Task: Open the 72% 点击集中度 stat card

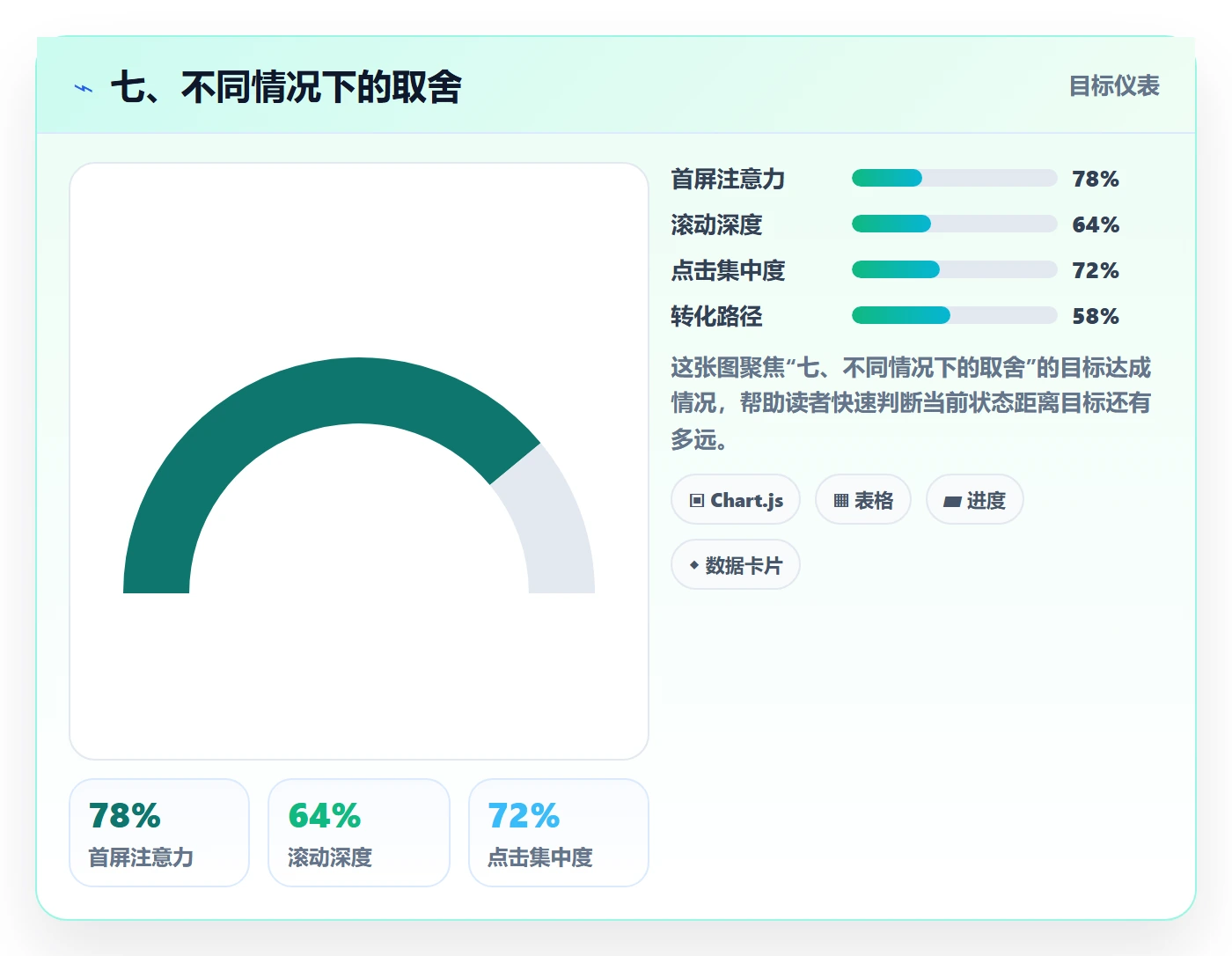Action: coord(559,833)
